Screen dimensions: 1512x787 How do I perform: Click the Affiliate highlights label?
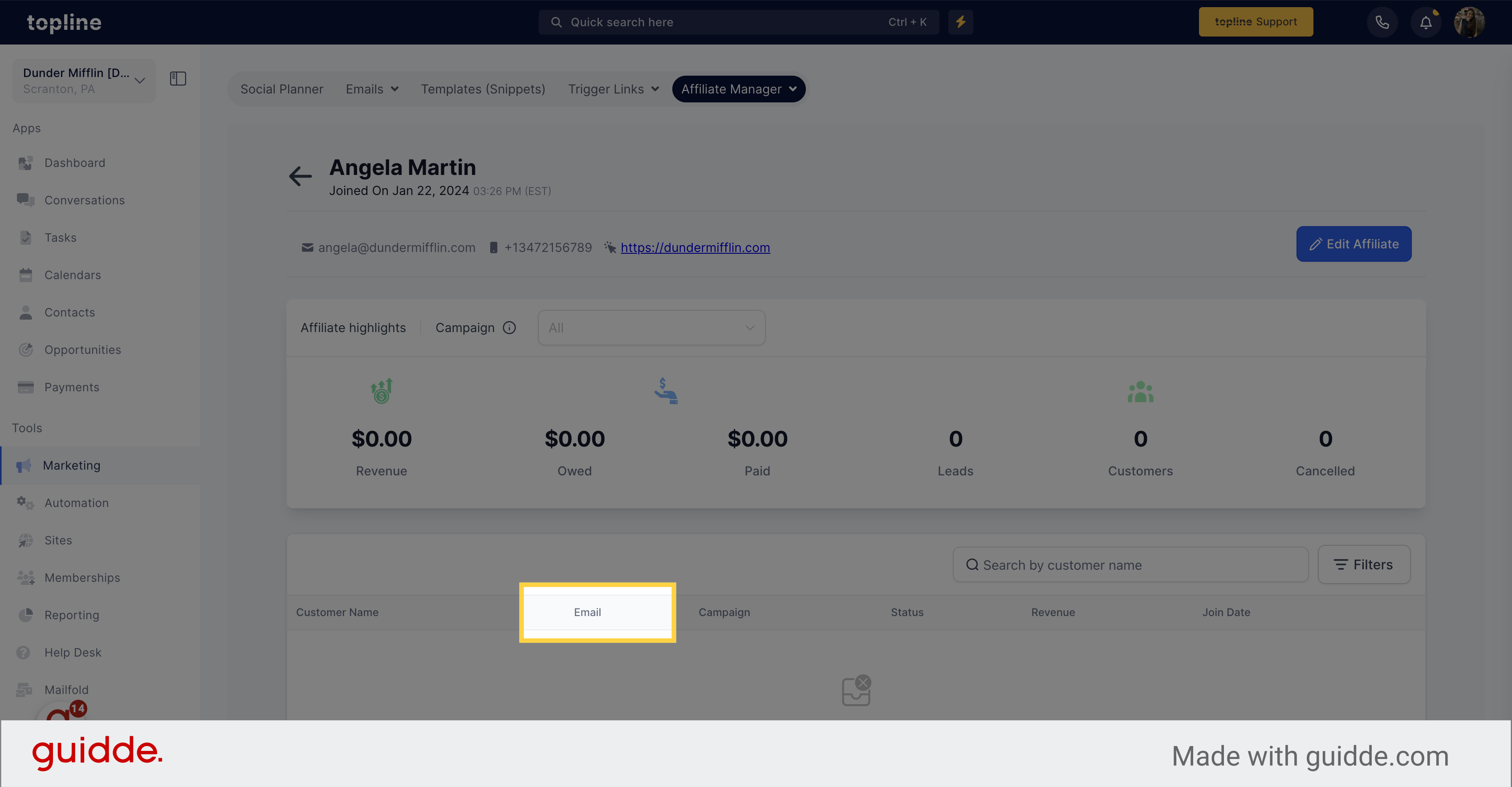(x=354, y=328)
